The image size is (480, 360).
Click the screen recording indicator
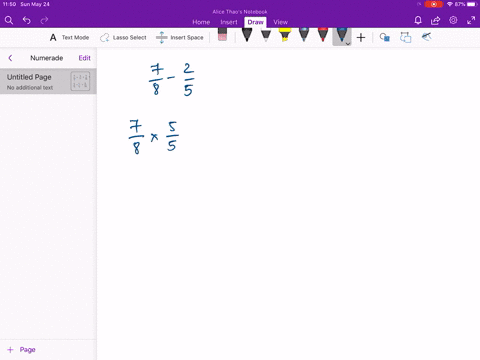434,4
